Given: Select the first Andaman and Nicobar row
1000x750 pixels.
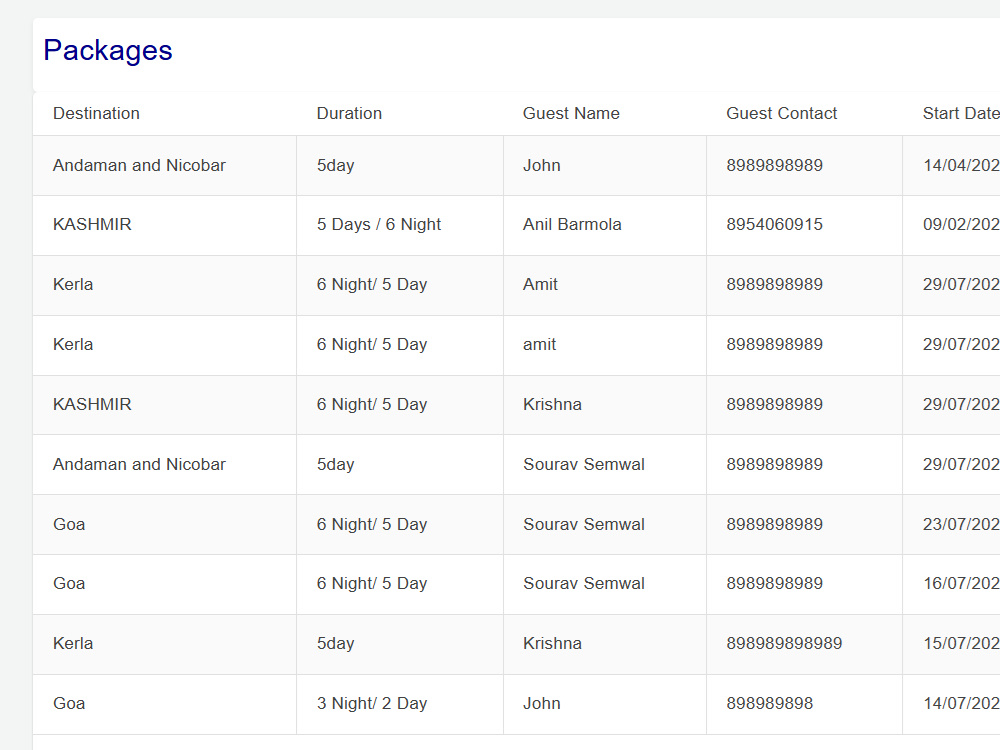Looking at the screenshot, I should (x=517, y=165).
